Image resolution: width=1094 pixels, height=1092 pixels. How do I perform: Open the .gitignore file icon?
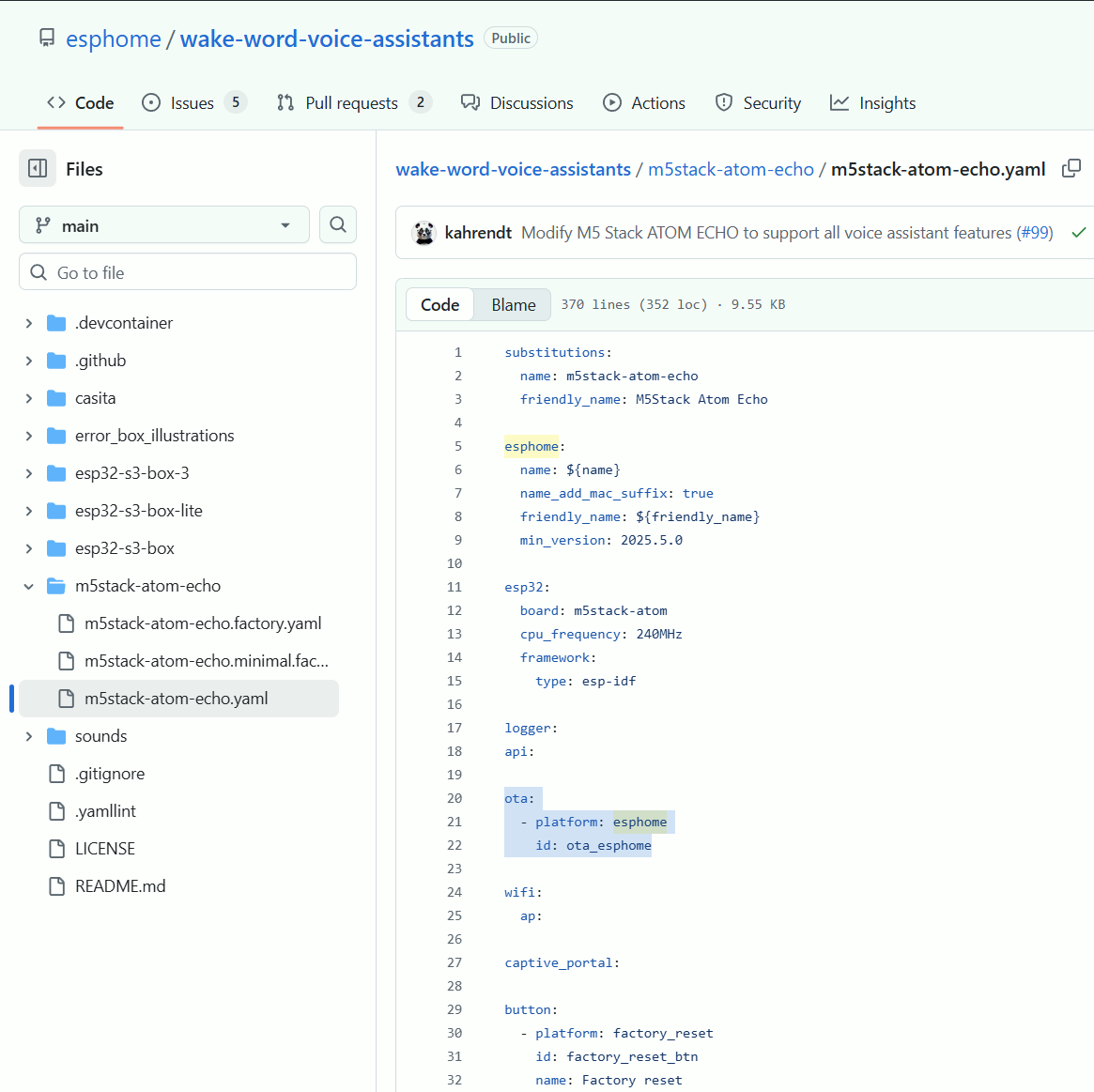(57, 774)
